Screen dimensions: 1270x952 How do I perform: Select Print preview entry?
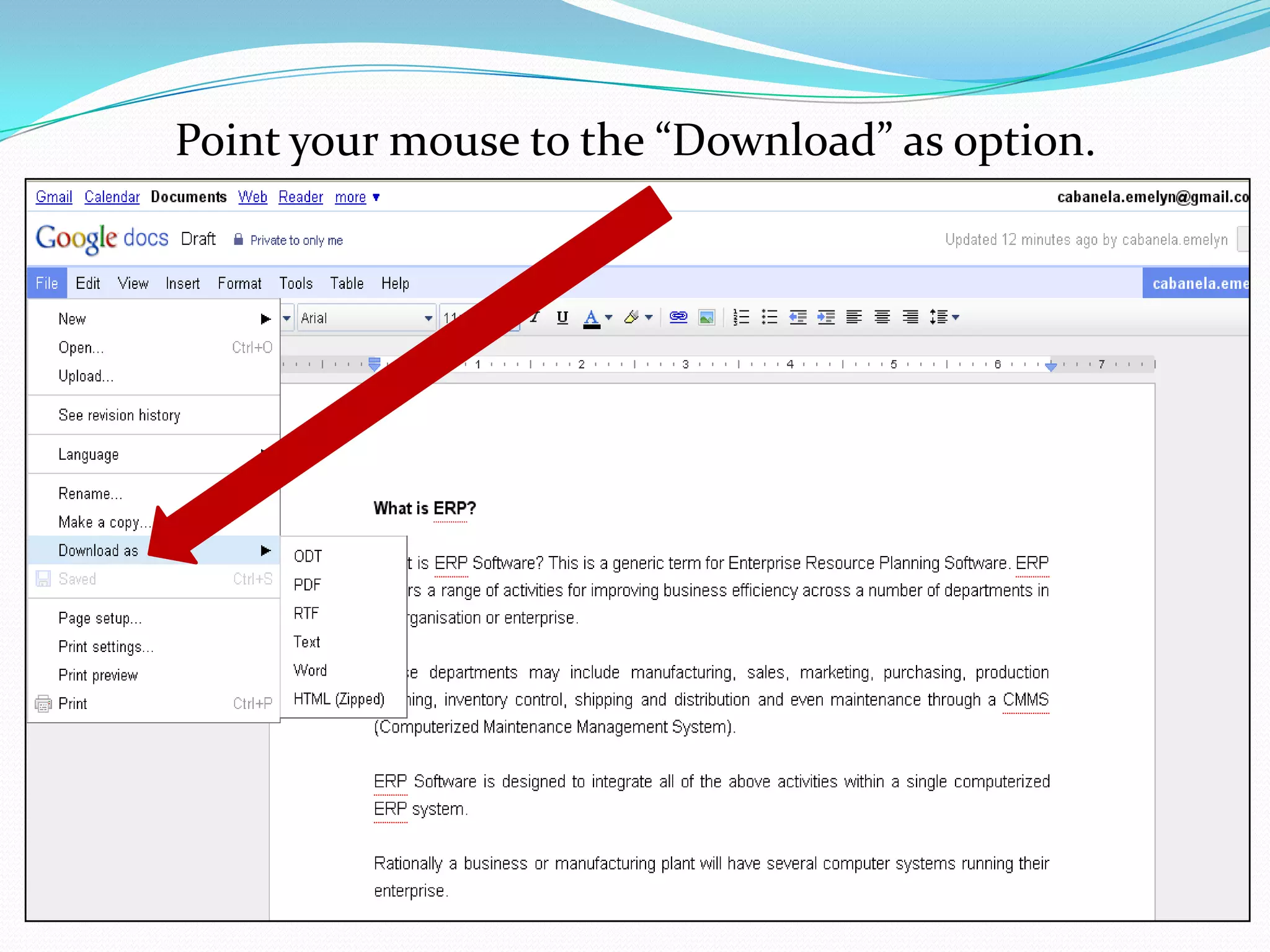(154, 675)
